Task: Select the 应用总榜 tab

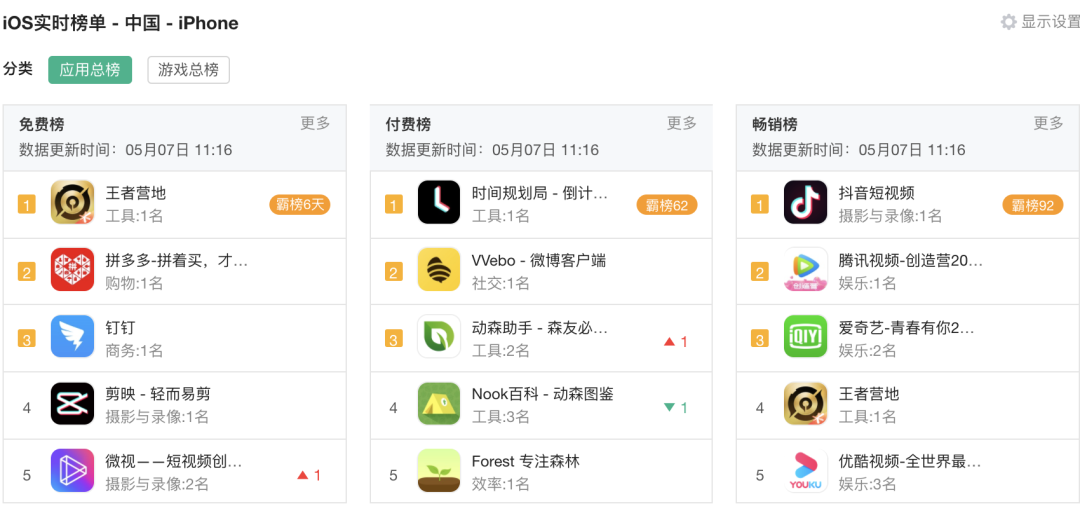Action: pyautogui.click(x=90, y=70)
